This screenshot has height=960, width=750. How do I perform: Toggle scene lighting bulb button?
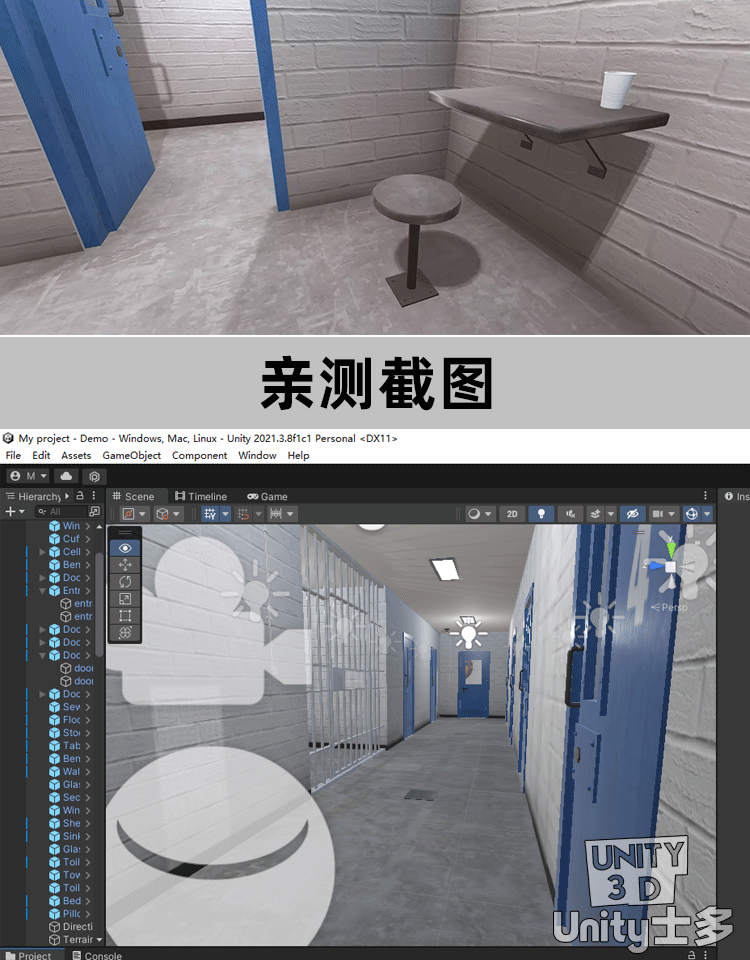(541, 514)
